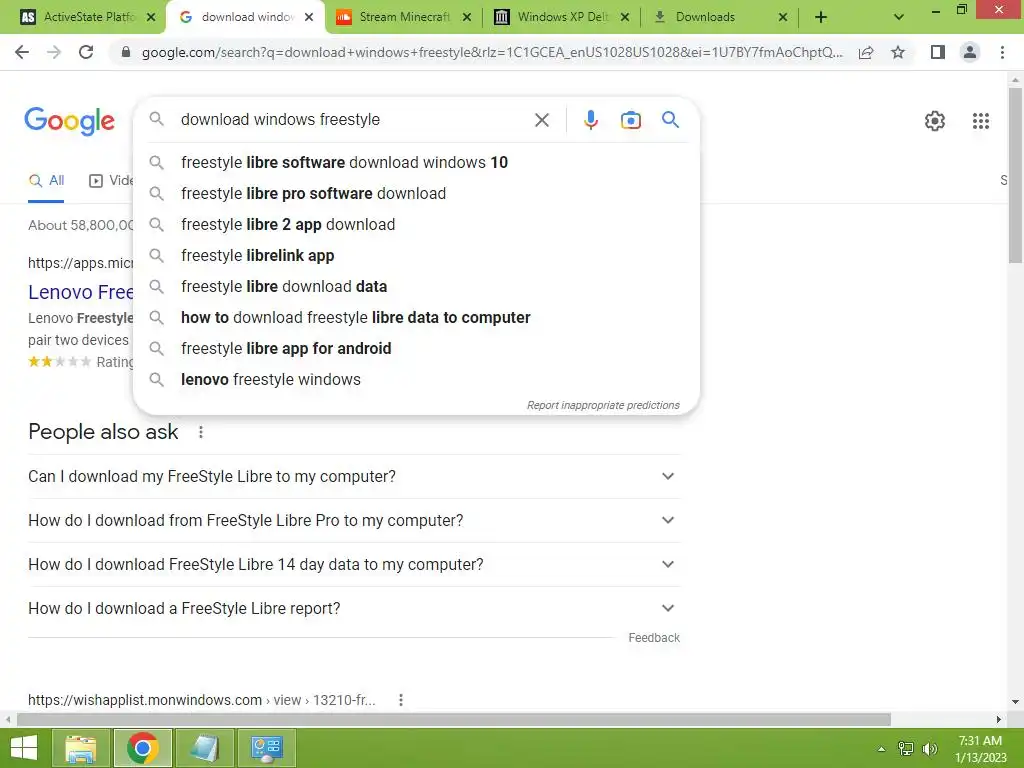The width and height of the screenshot is (1024, 768).
Task: Expand 'download from FreeStyle Libre Pro' question
Action: point(354,520)
